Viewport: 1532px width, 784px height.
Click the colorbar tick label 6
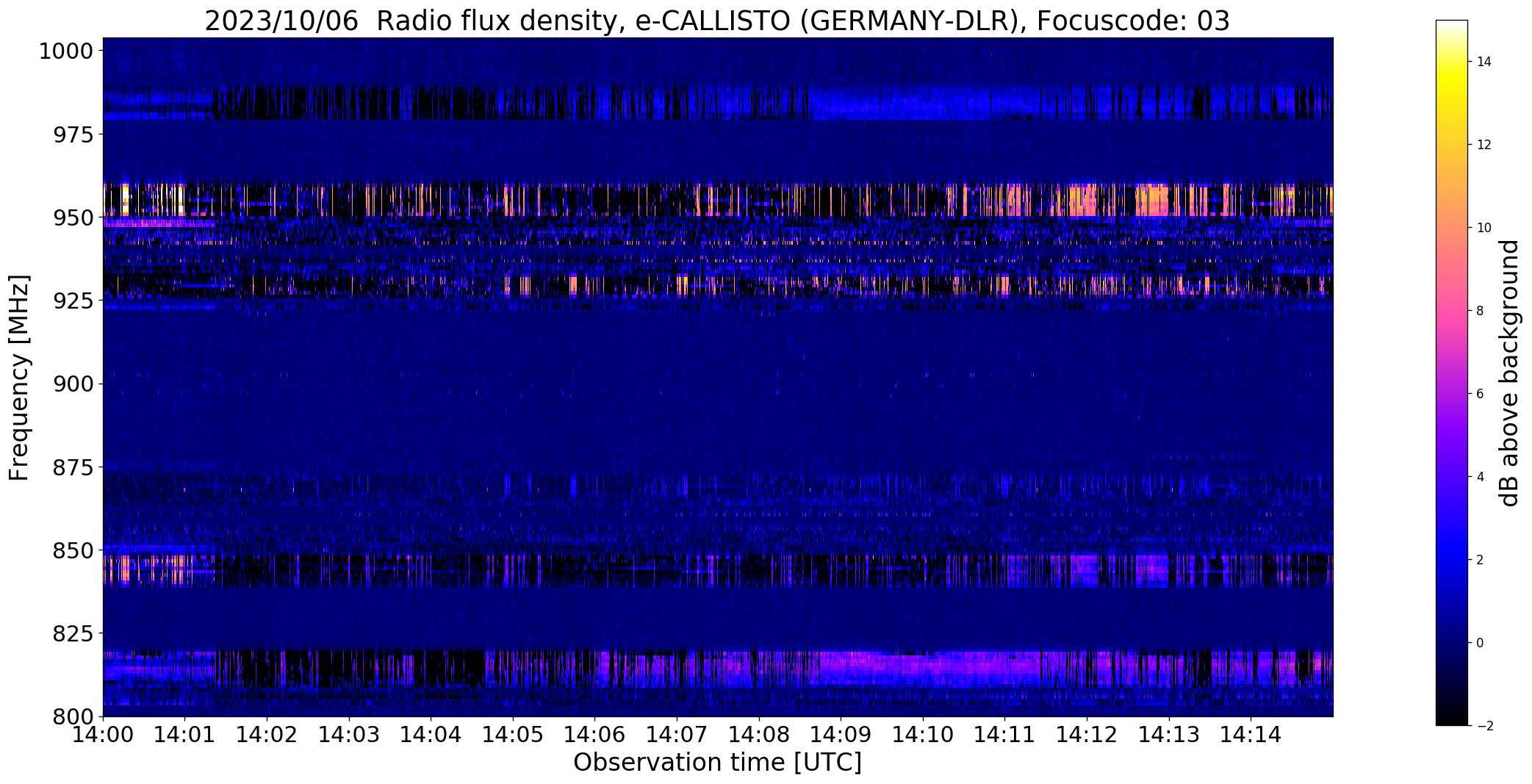[1480, 394]
